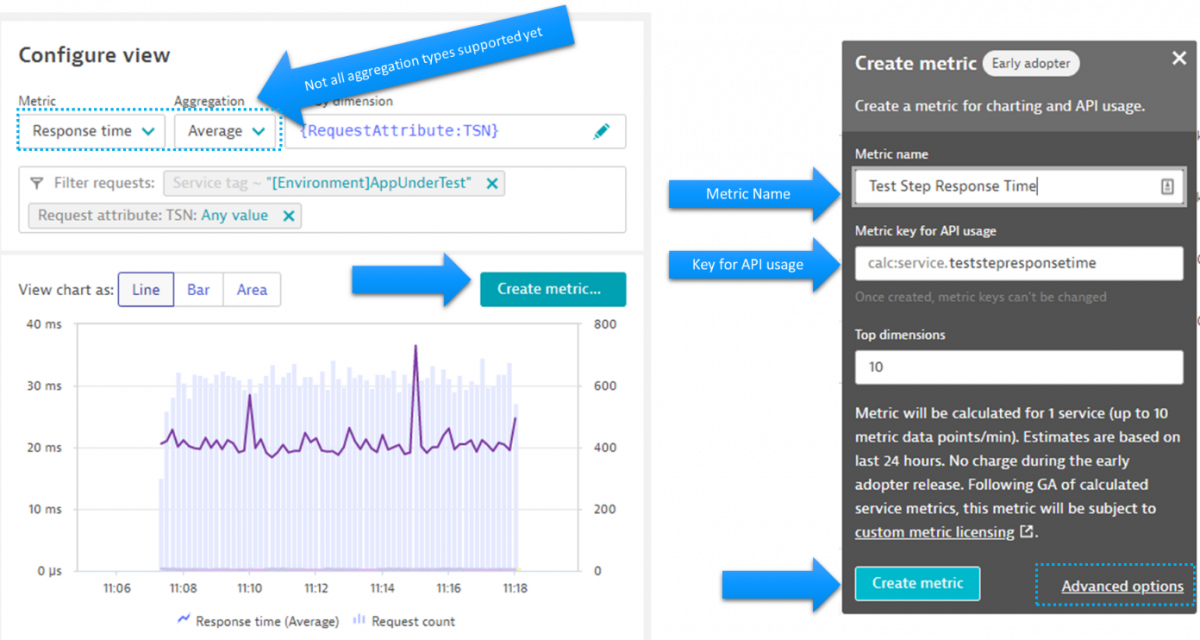Close the Create metric dialog

[x=1178, y=57]
